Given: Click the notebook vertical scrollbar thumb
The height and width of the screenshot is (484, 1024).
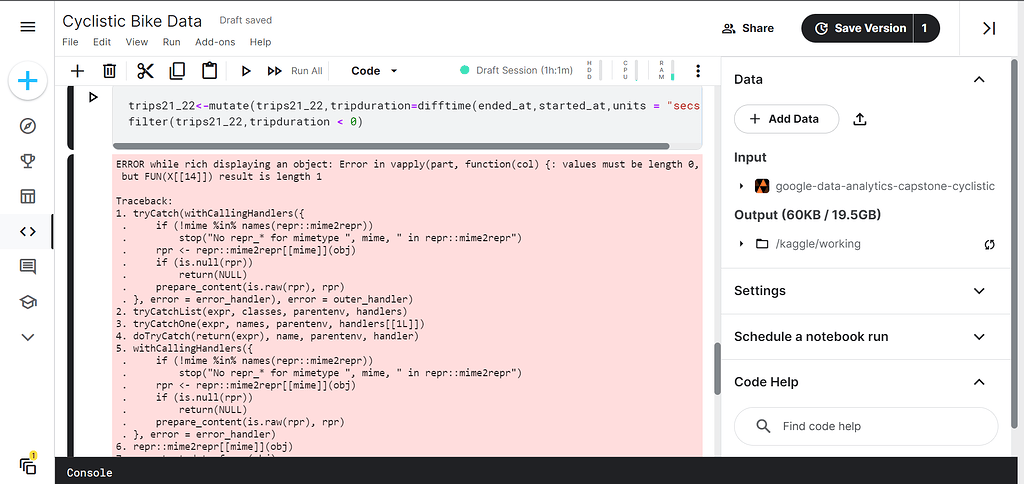Looking at the screenshot, I should tap(717, 369).
